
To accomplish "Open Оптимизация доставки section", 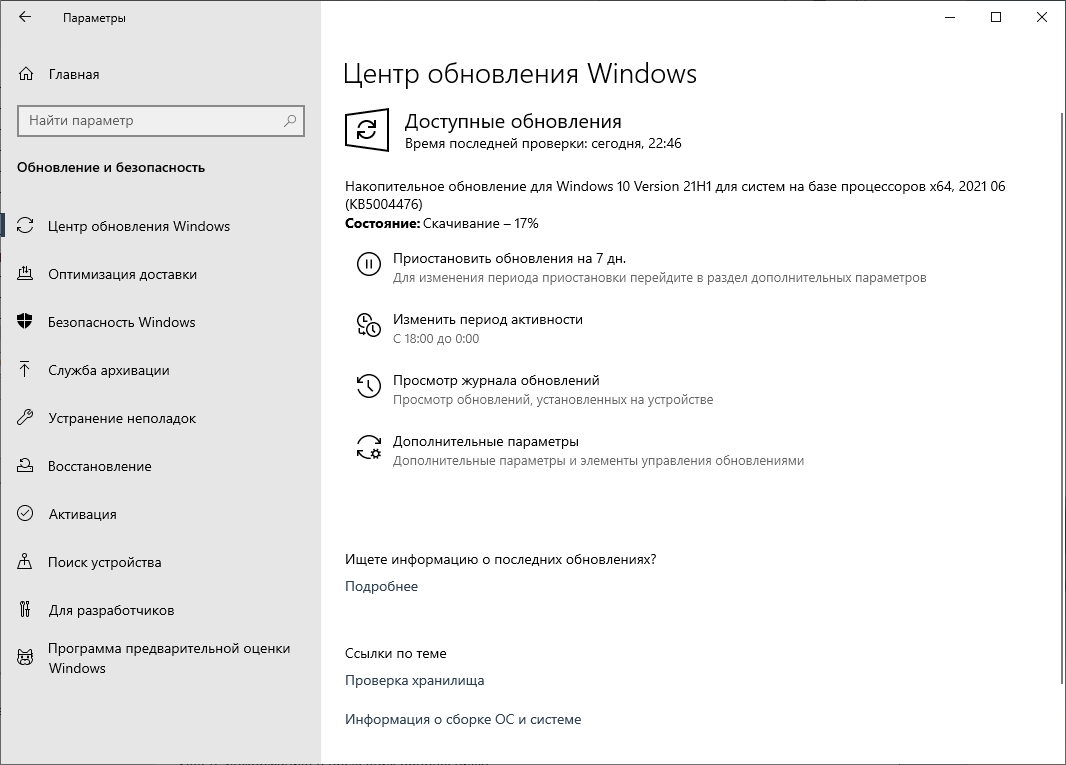I will point(122,274).
